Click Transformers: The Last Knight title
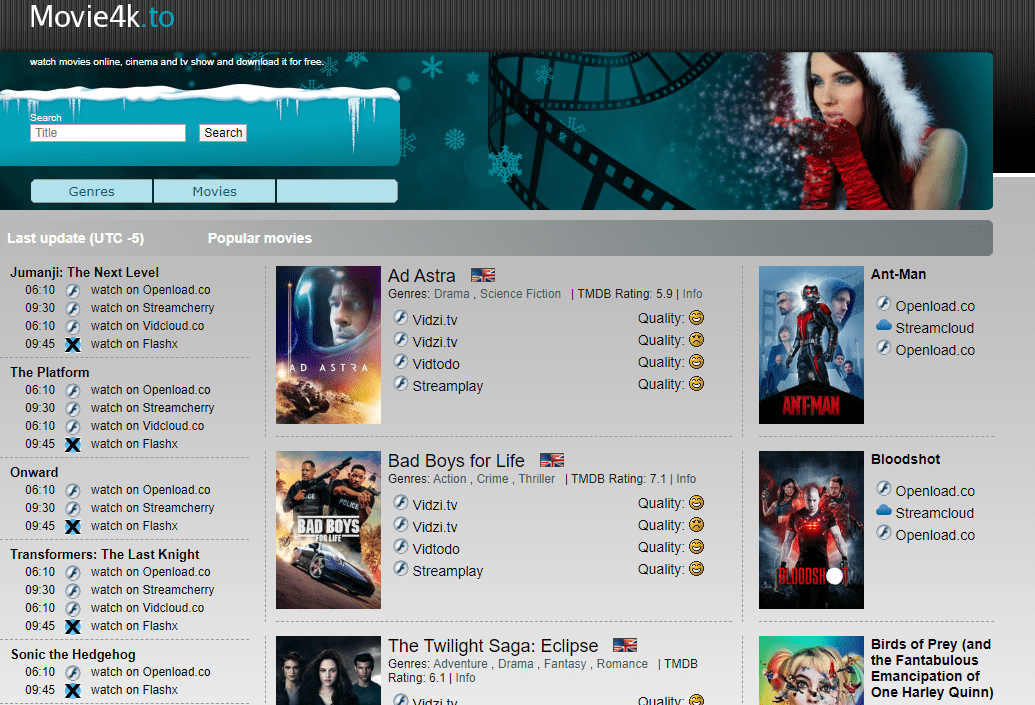This screenshot has width=1035, height=705. [104, 554]
